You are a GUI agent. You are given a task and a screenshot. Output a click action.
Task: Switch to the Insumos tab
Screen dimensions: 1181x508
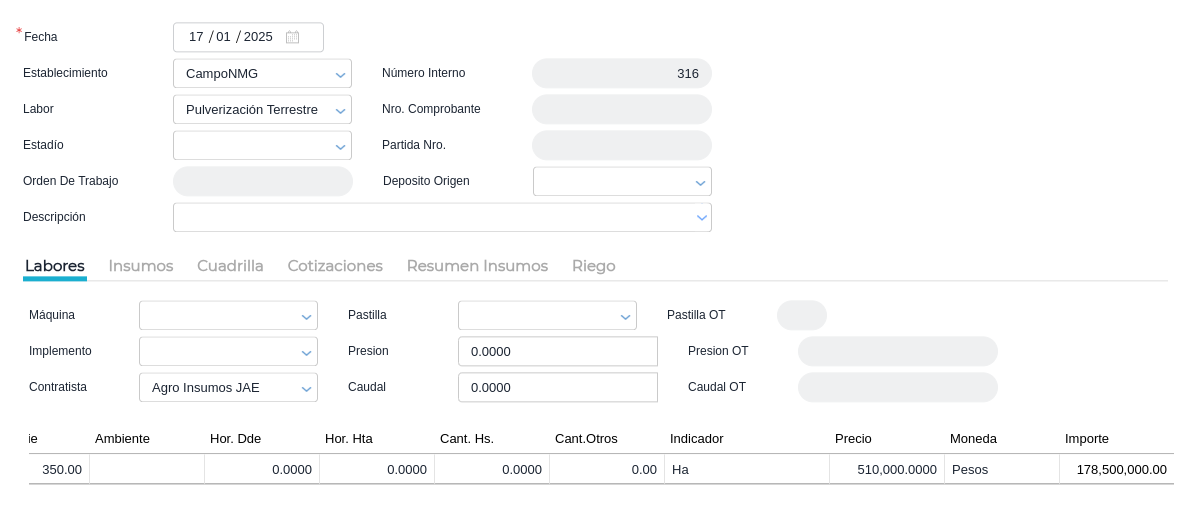click(x=141, y=266)
